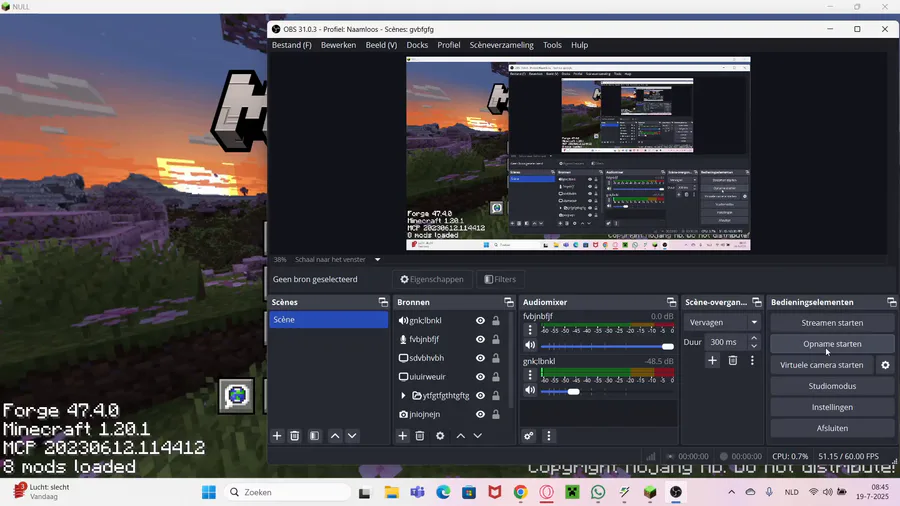900x506 pixels.
Task: Lock the gnk;lbnkl source
Action: point(496,321)
